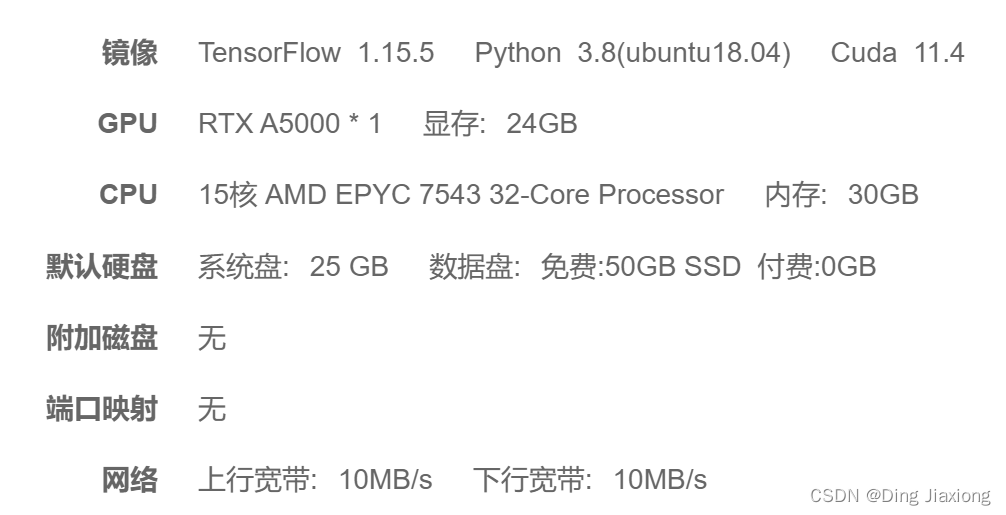The height and width of the screenshot is (515, 1006).
Task: Select RTX A5000 * 1 text
Action: (290, 123)
